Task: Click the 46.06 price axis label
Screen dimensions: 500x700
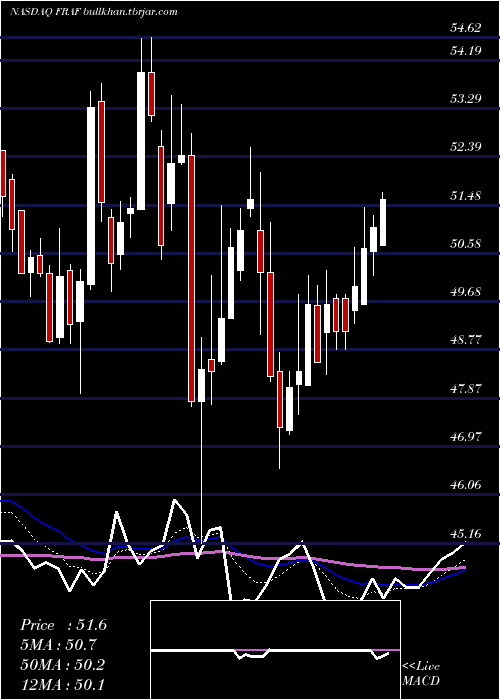Action: pos(466,484)
